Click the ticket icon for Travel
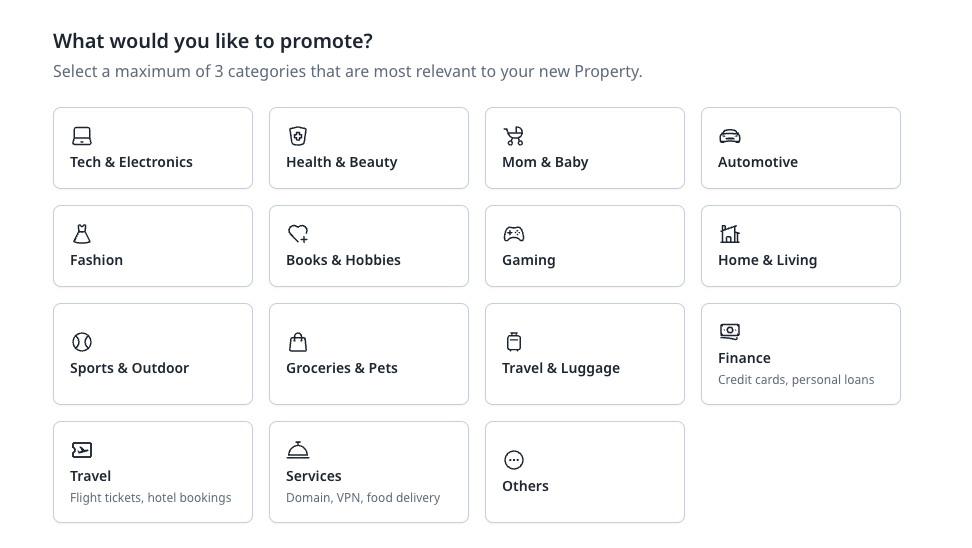The image size is (972, 548). click(x=82, y=449)
